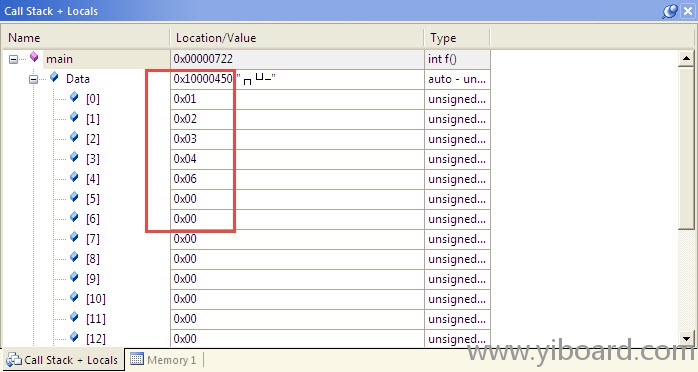Click the type cell 'auto - un...'

pyautogui.click(x=457, y=79)
